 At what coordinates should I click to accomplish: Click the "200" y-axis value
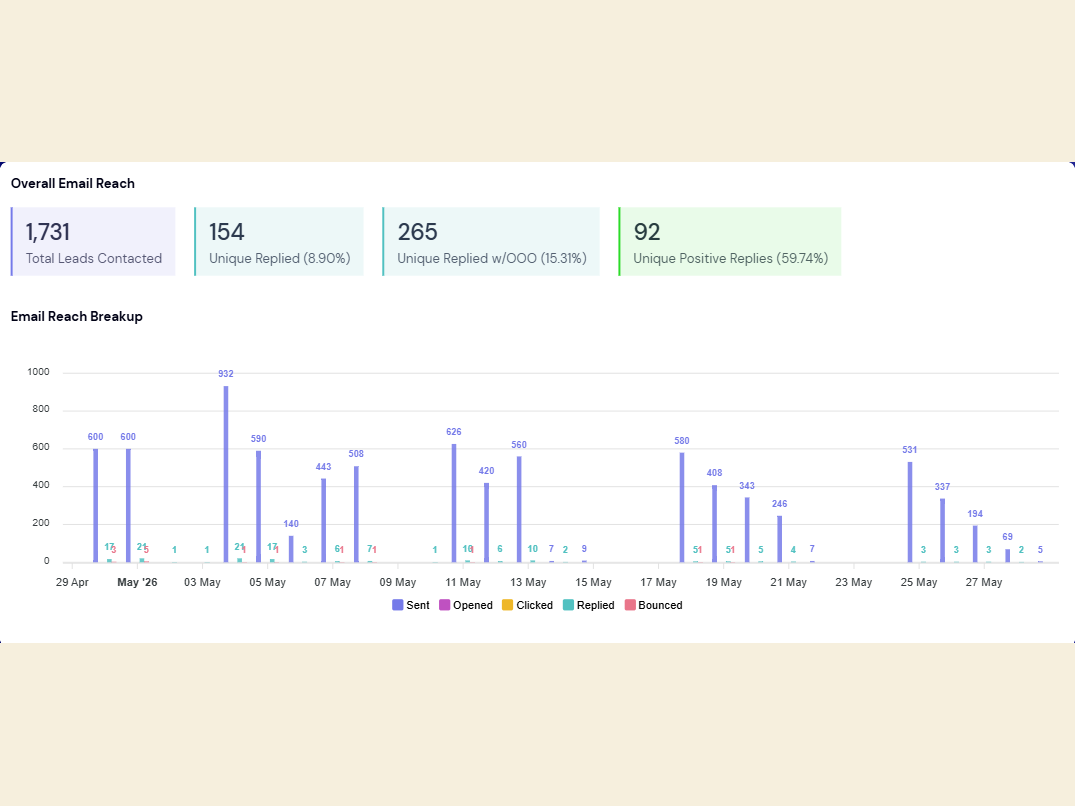[x=41, y=523]
